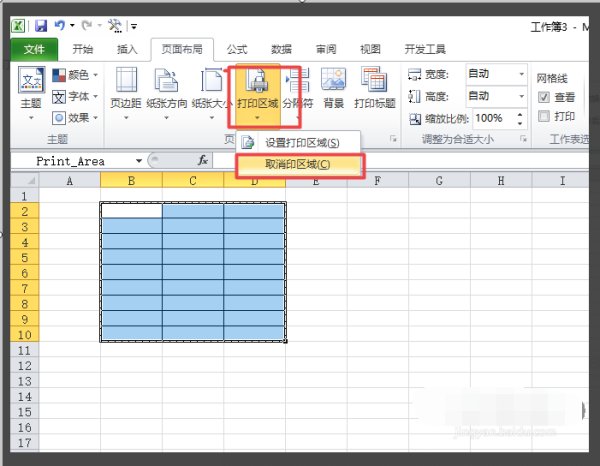Click cell F12 in the worksheet
The width and height of the screenshot is (600, 466).
378,365
